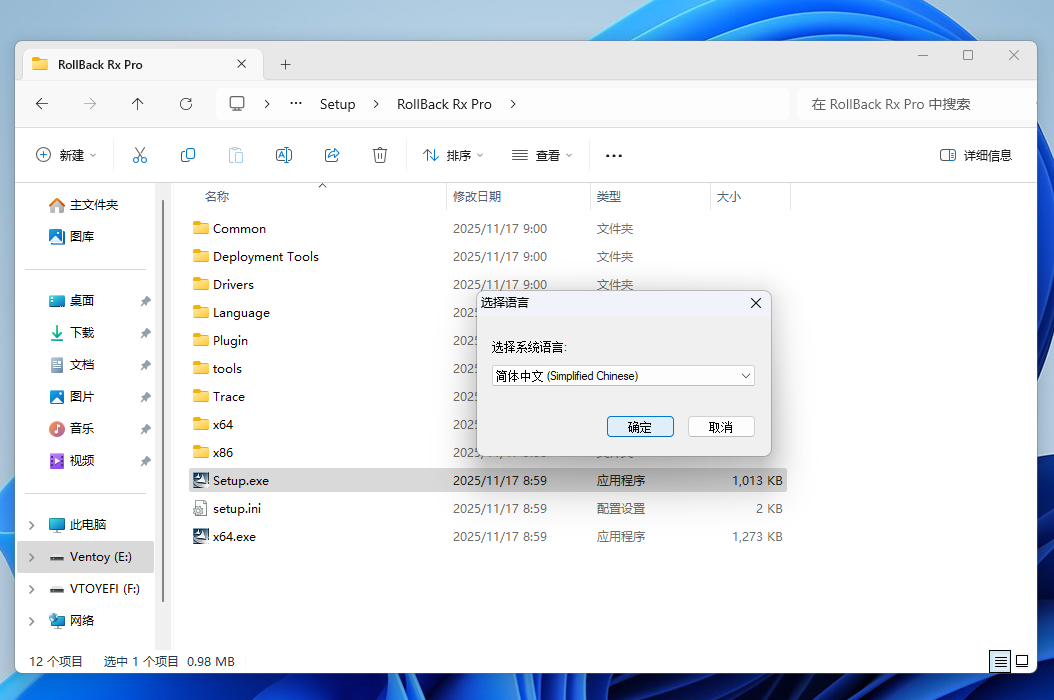Expand the 此电脑 tree node
Screen dimensions: 1054x700
click(x=31, y=525)
